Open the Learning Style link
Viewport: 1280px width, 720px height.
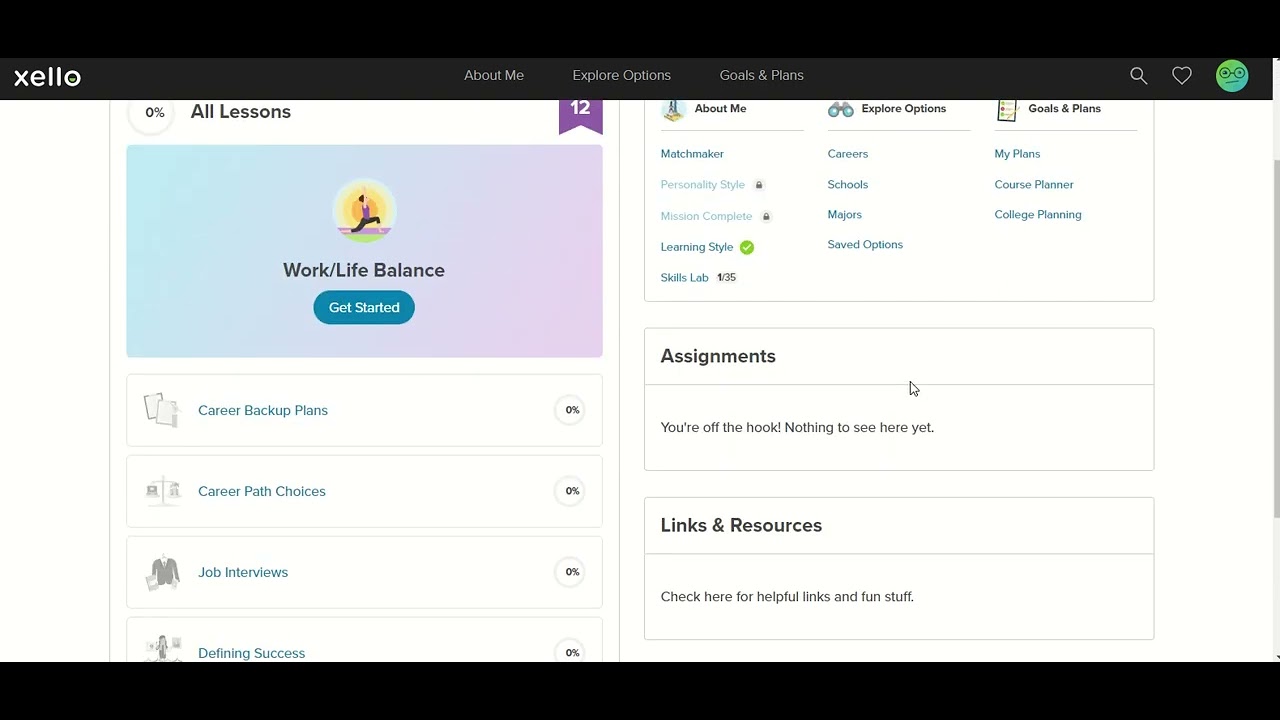coord(697,247)
